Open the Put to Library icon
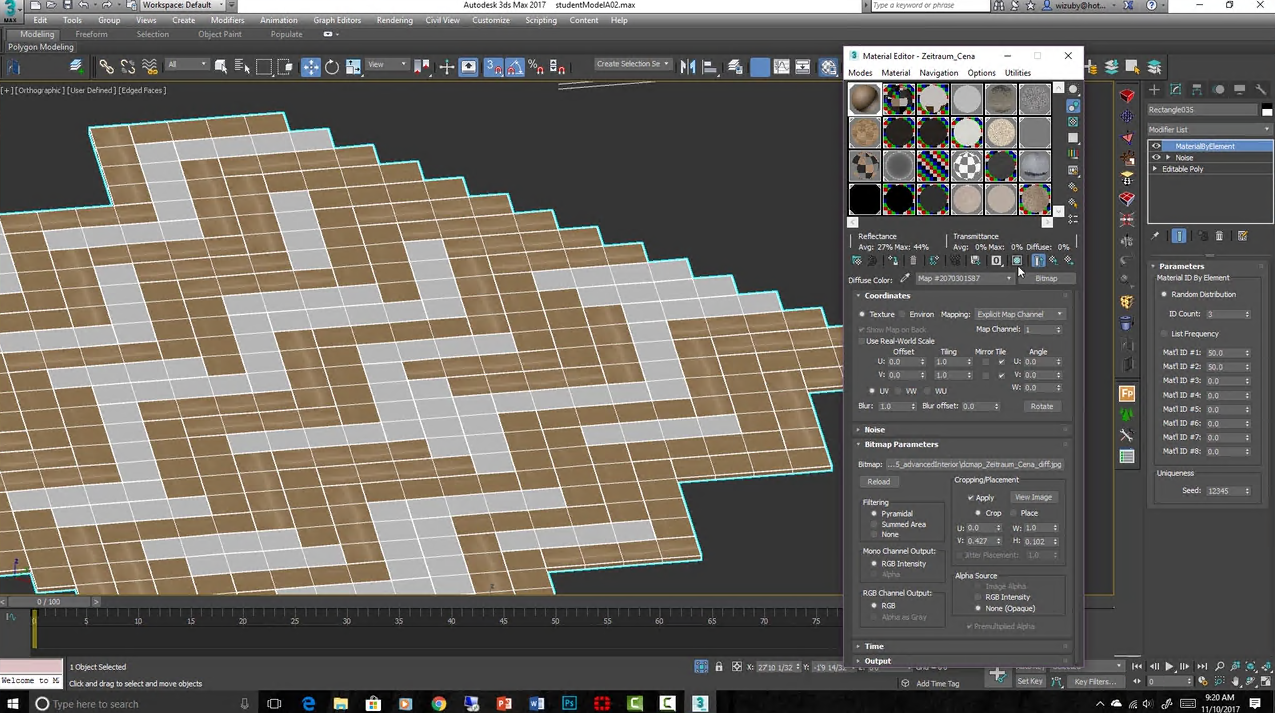The width and height of the screenshot is (1275, 713). click(975, 261)
